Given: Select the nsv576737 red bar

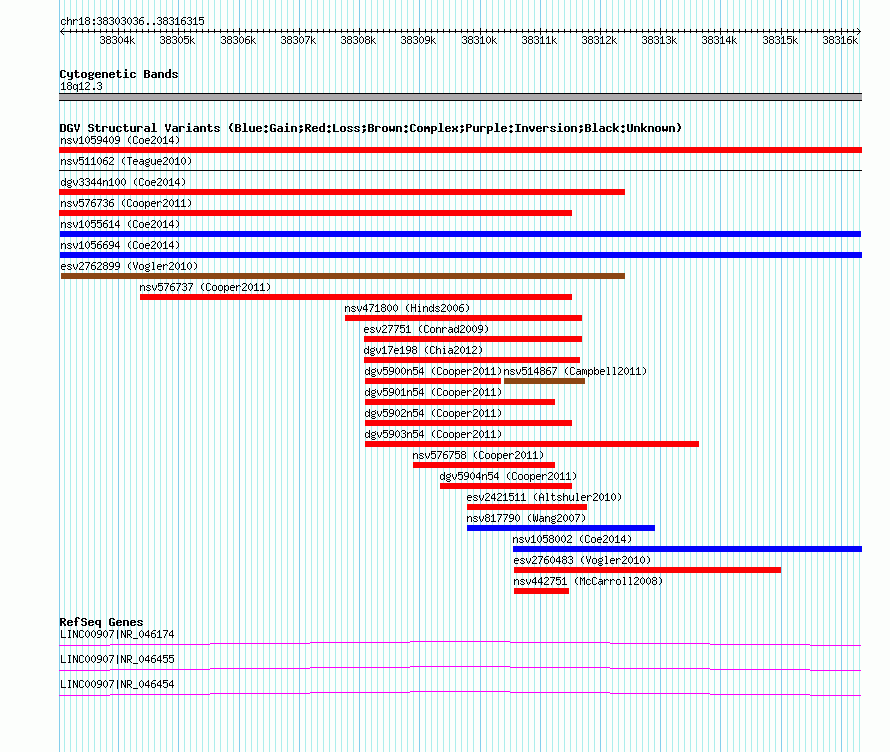Looking at the screenshot, I should (x=356, y=297).
